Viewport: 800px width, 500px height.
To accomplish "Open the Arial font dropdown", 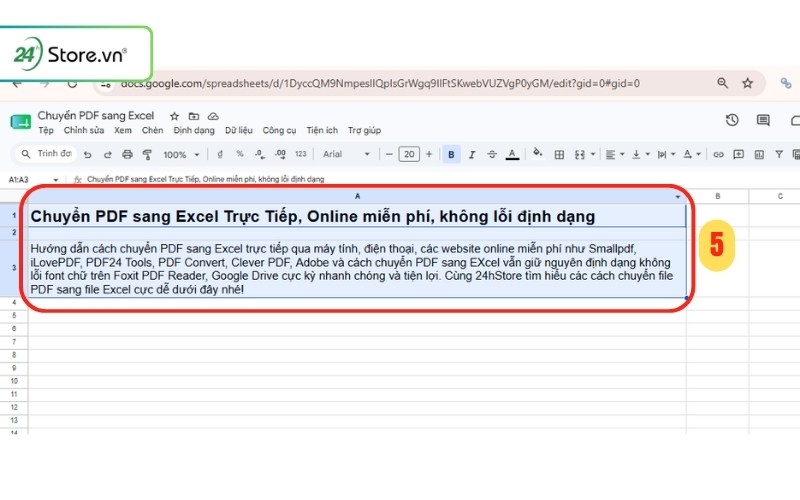I will point(346,154).
